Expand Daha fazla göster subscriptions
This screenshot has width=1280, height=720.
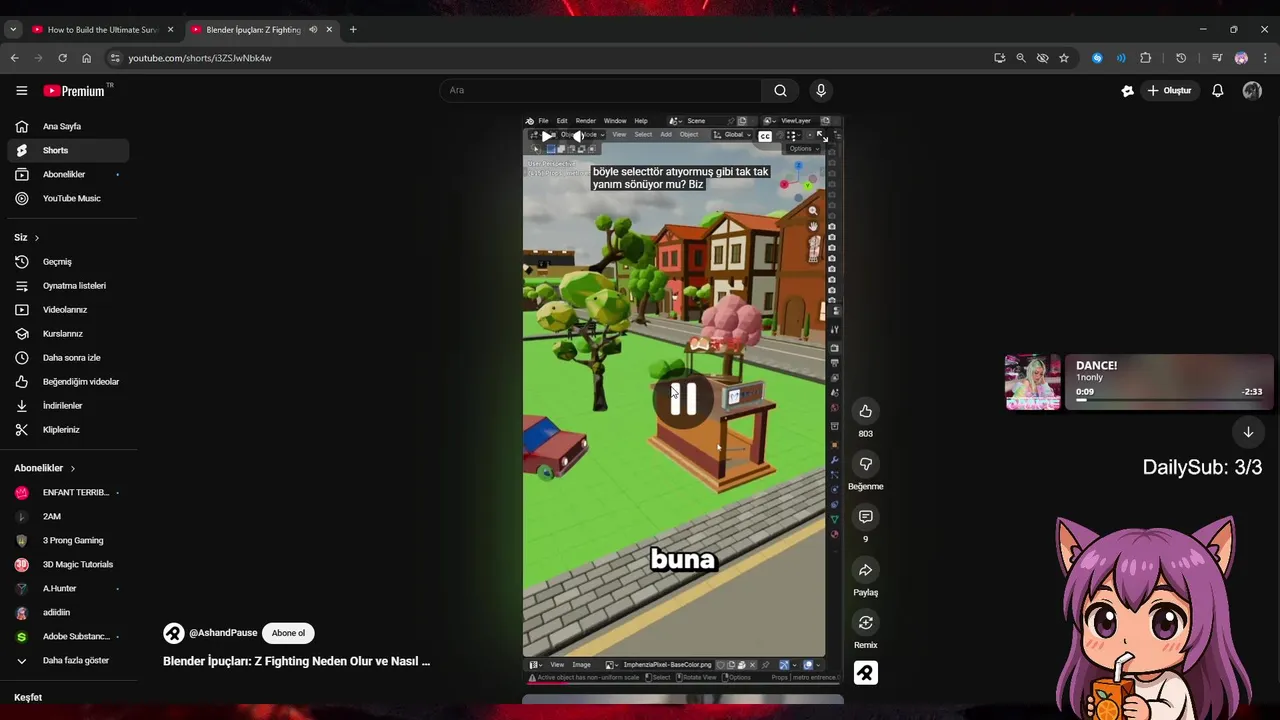[68, 661]
